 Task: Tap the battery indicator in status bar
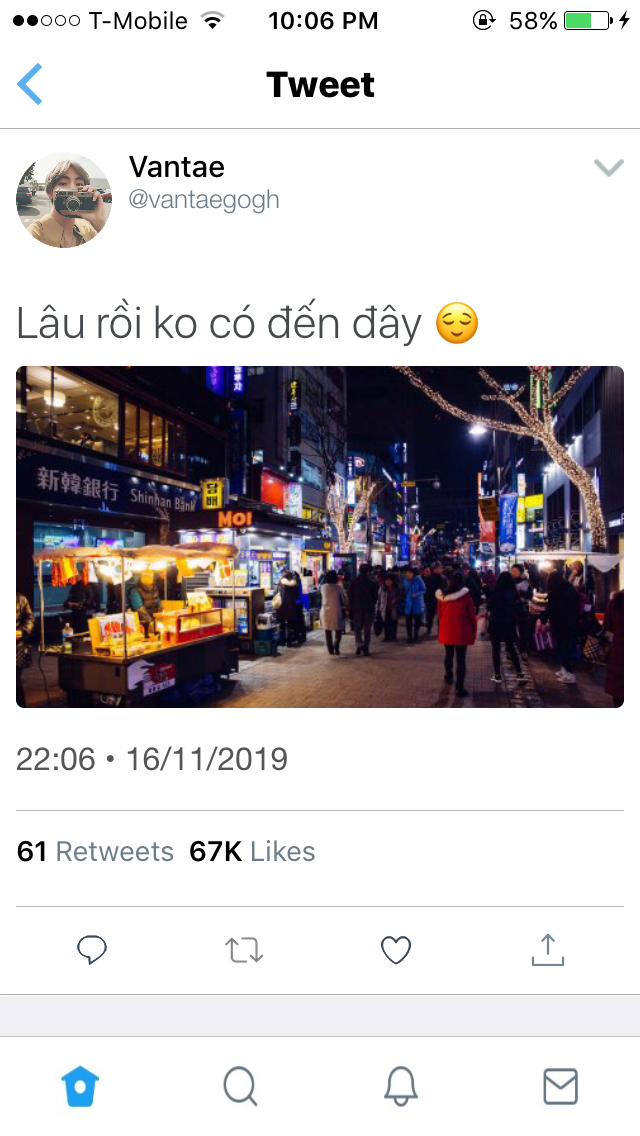588,20
